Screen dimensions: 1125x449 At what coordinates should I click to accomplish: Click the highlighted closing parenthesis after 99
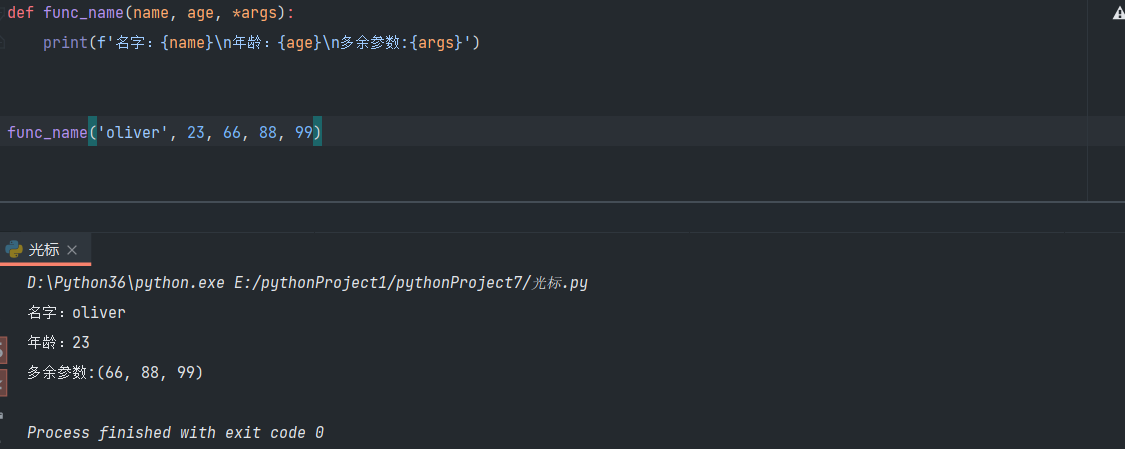click(317, 132)
